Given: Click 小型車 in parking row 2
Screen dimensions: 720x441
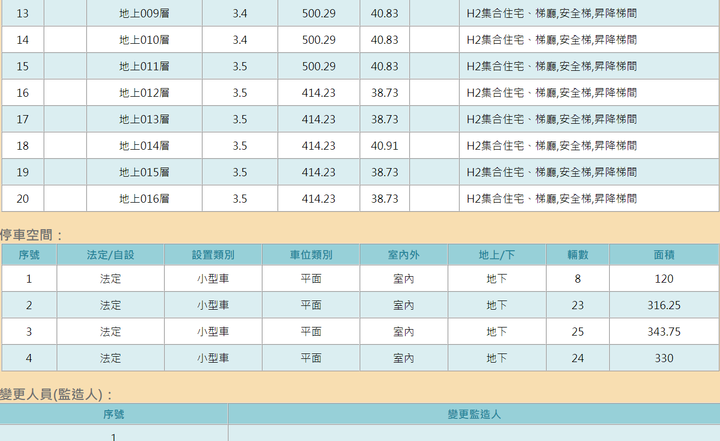Looking at the screenshot, I should pyautogui.click(x=213, y=305).
